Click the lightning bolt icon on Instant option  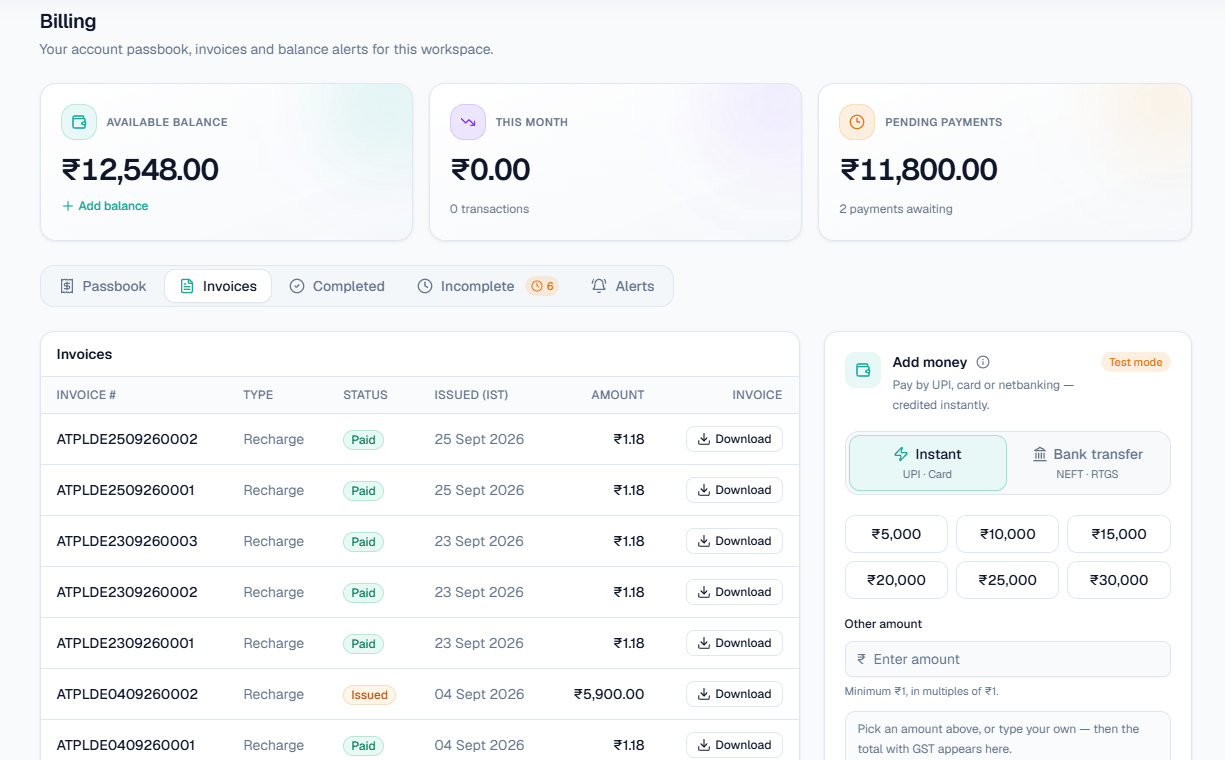[901, 454]
